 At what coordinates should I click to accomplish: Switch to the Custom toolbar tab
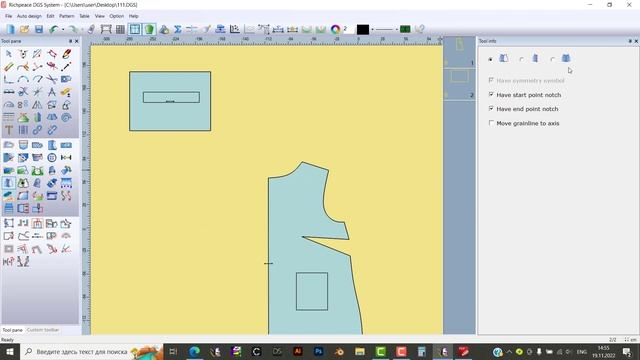[x=43, y=330]
